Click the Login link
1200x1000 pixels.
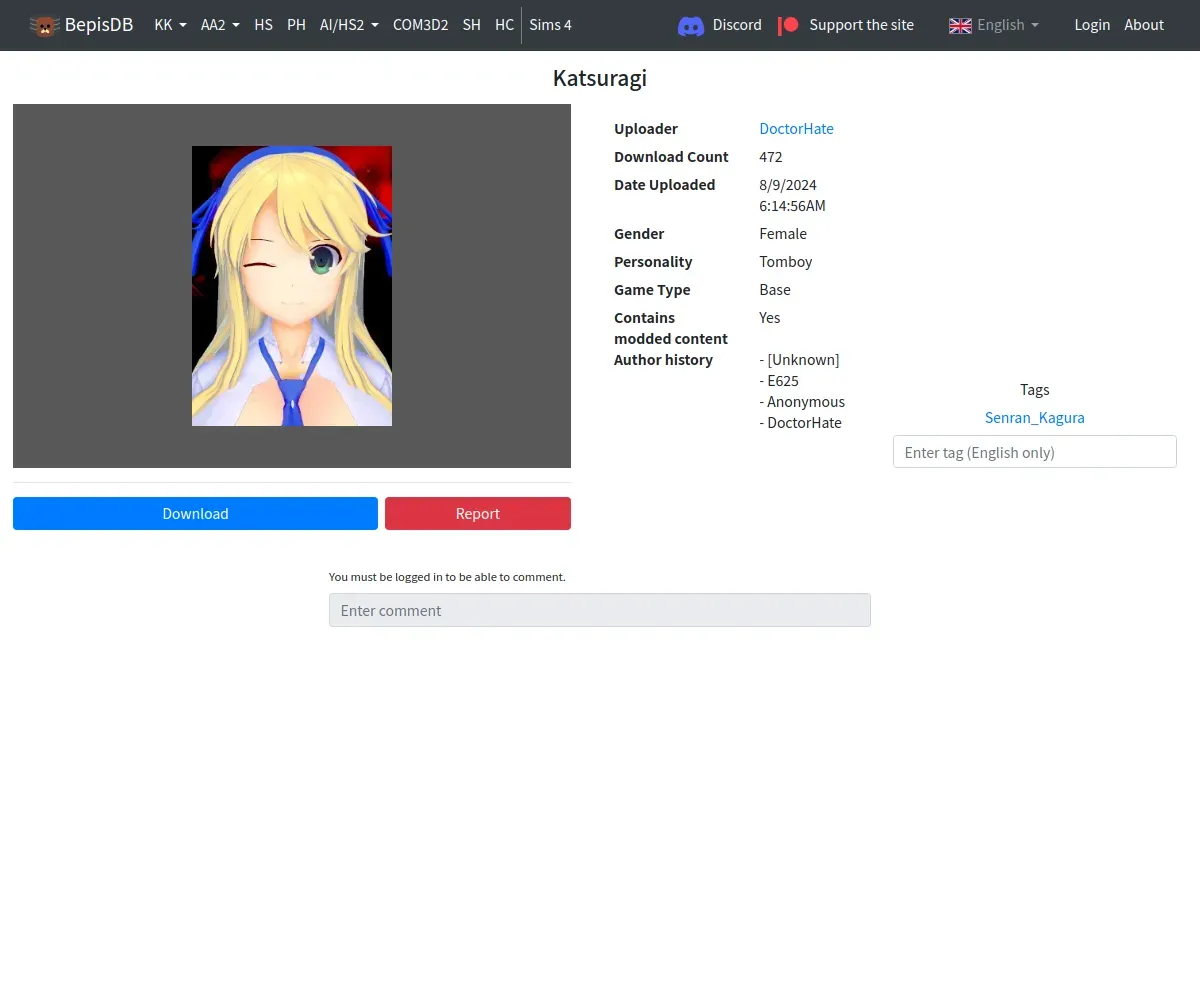pos(1092,25)
